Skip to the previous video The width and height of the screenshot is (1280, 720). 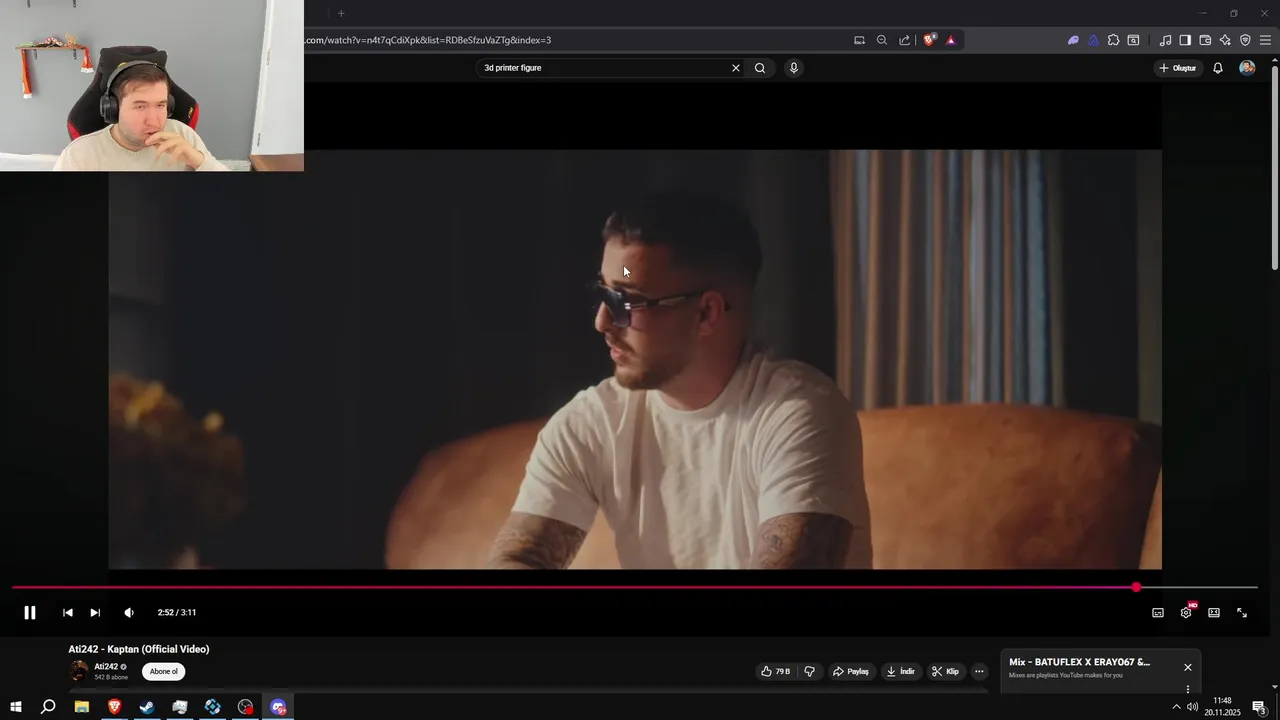tap(67, 613)
